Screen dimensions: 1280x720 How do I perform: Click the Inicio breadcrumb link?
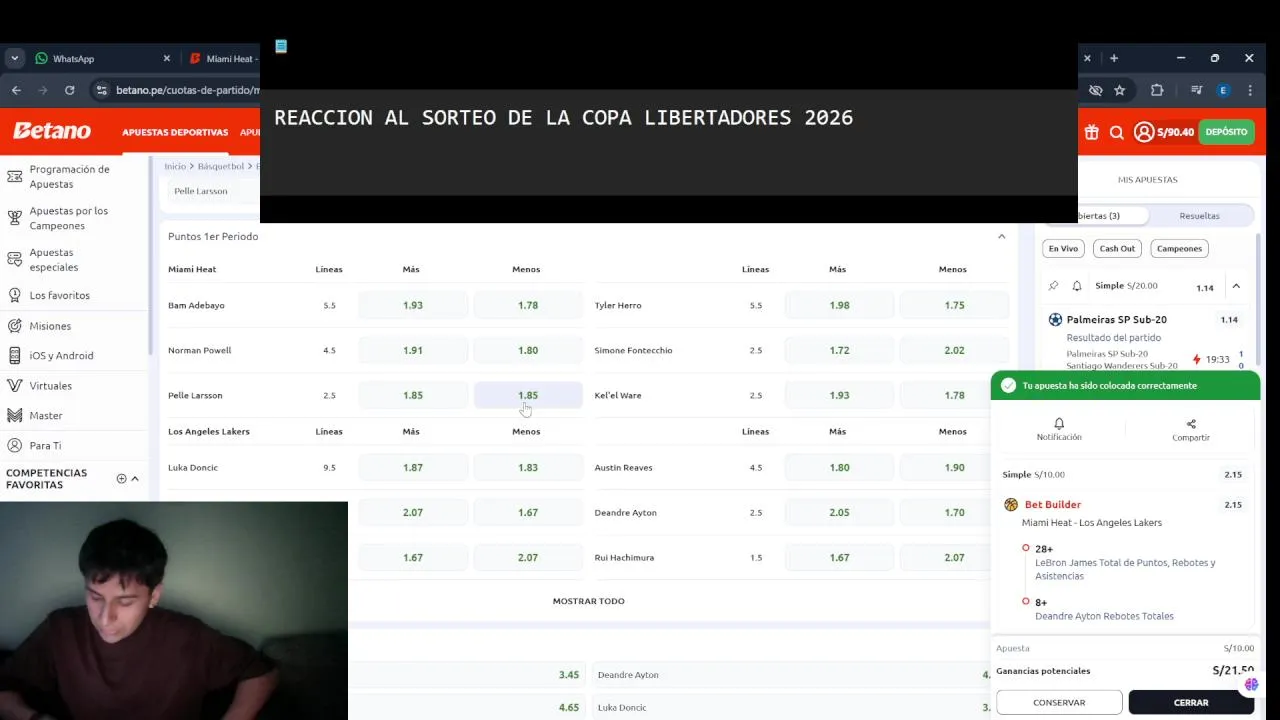[x=175, y=166]
